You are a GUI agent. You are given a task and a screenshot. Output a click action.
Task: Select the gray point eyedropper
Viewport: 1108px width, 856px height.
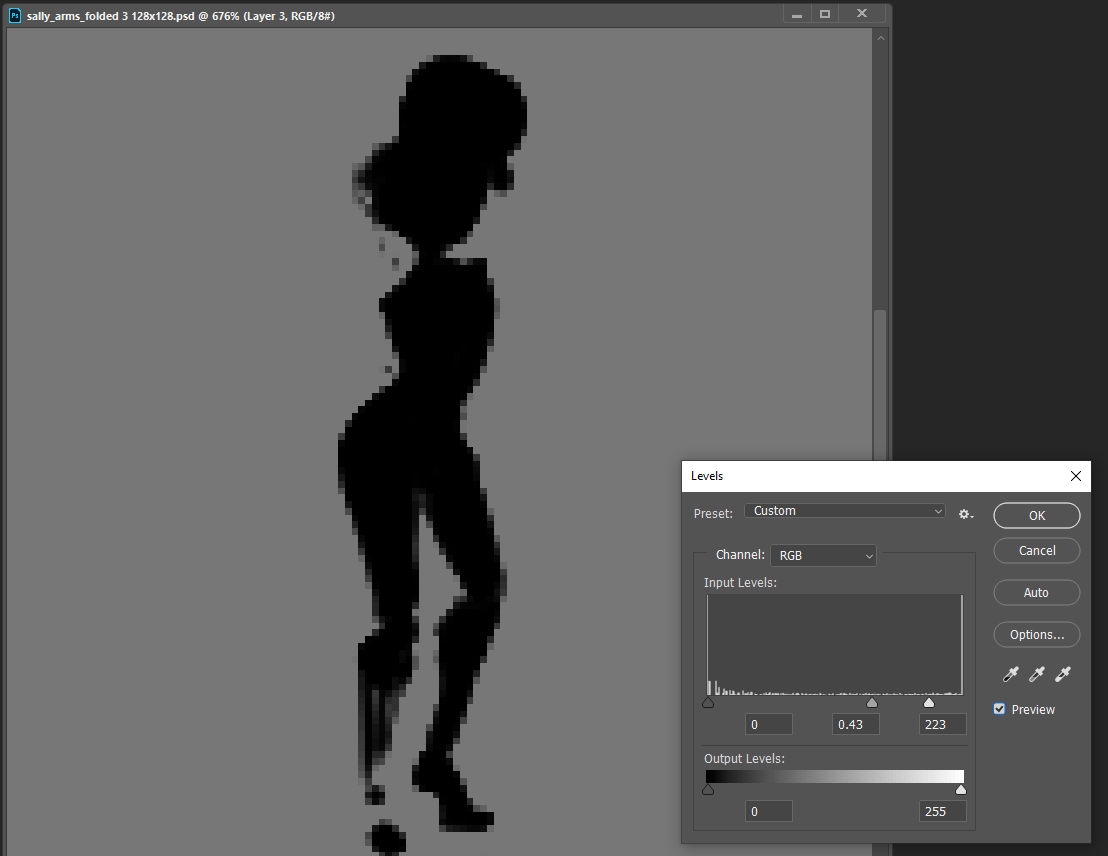tap(1037, 675)
